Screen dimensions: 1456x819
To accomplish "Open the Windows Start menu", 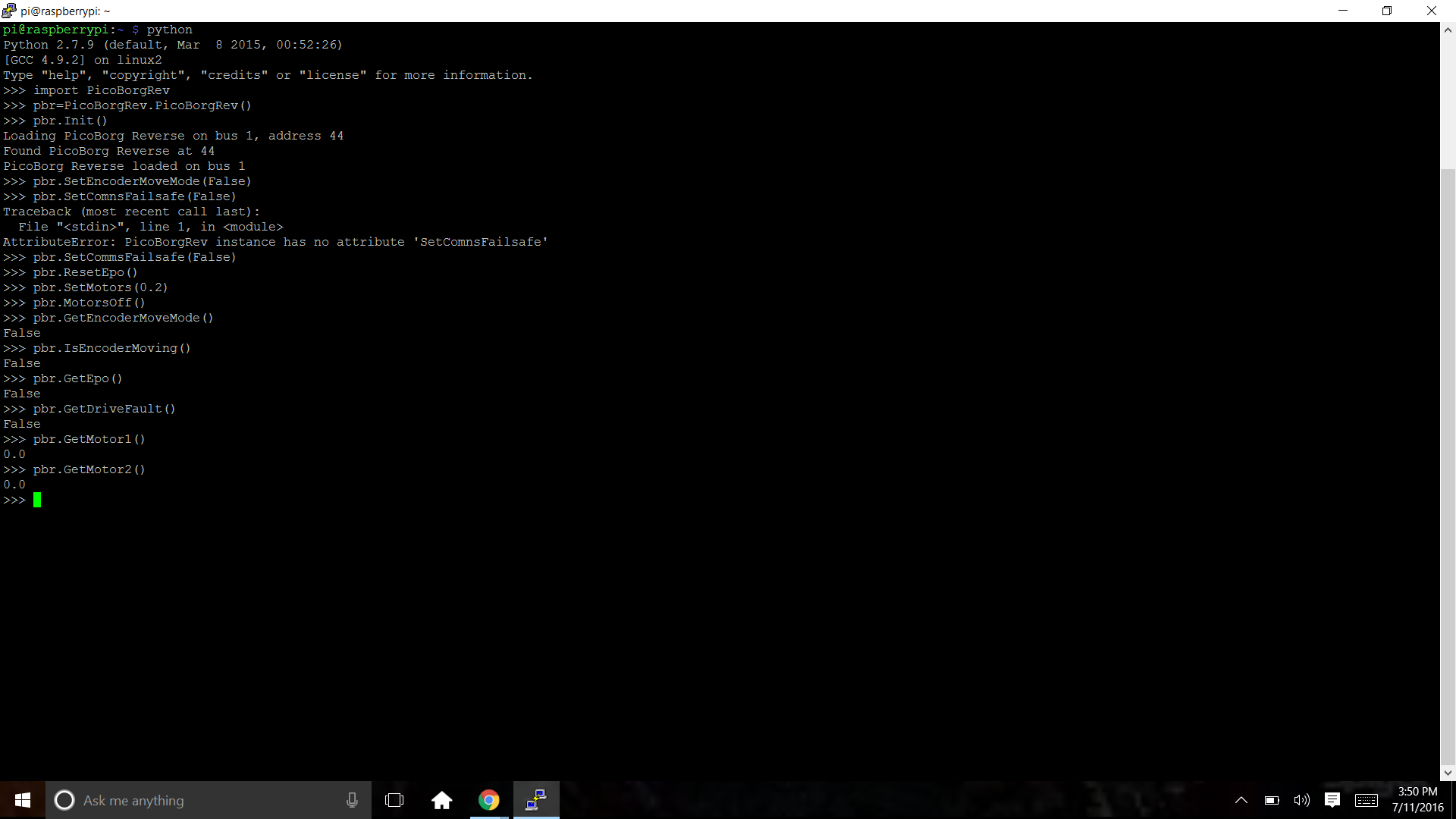I will click(23, 800).
